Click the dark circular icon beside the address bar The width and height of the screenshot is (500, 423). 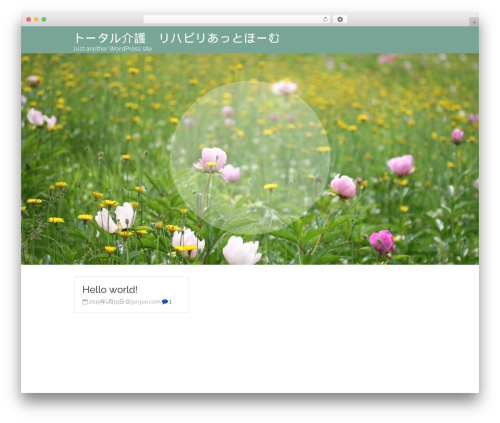click(340, 19)
